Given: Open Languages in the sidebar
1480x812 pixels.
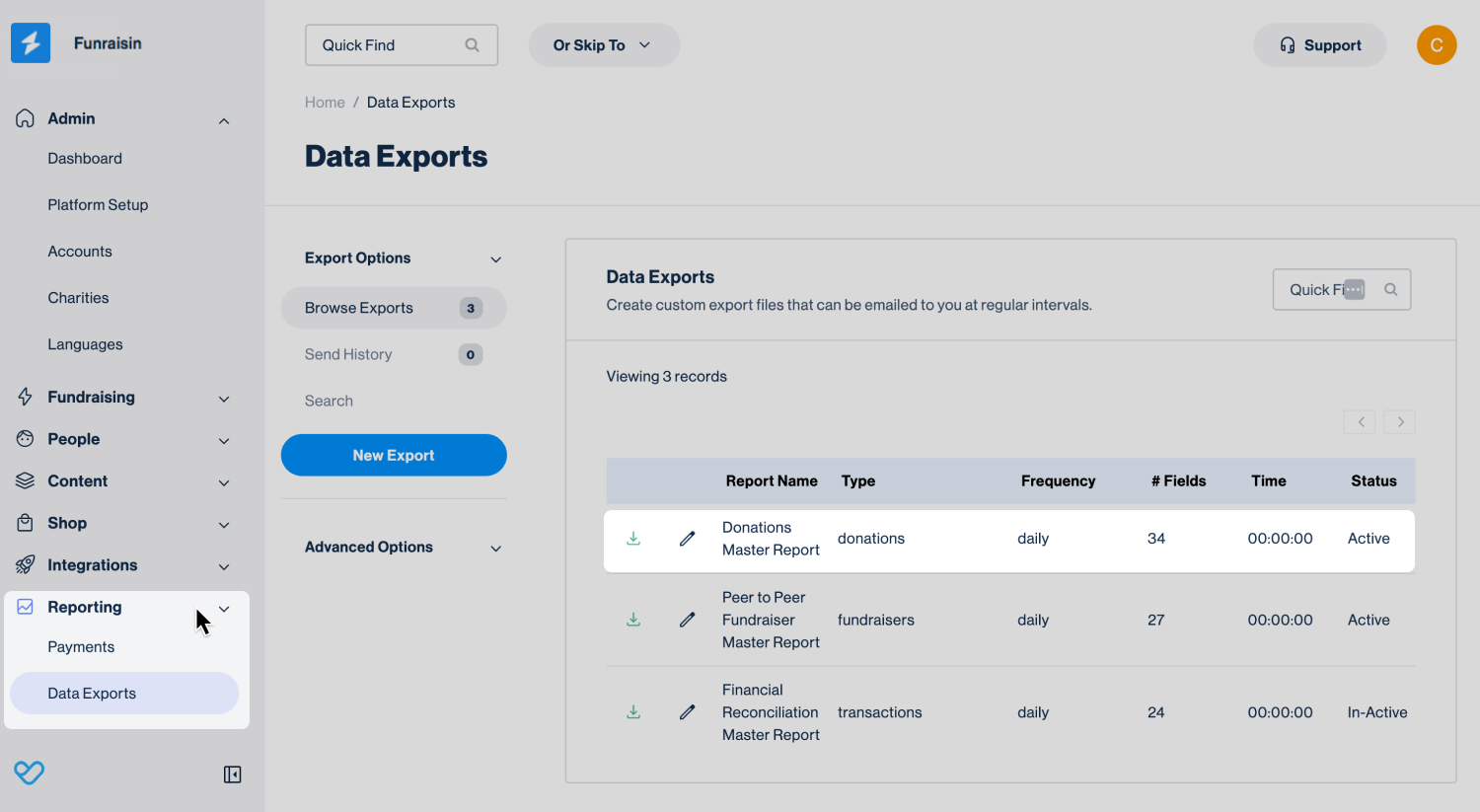Looking at the screenshot, I should 85,344.
